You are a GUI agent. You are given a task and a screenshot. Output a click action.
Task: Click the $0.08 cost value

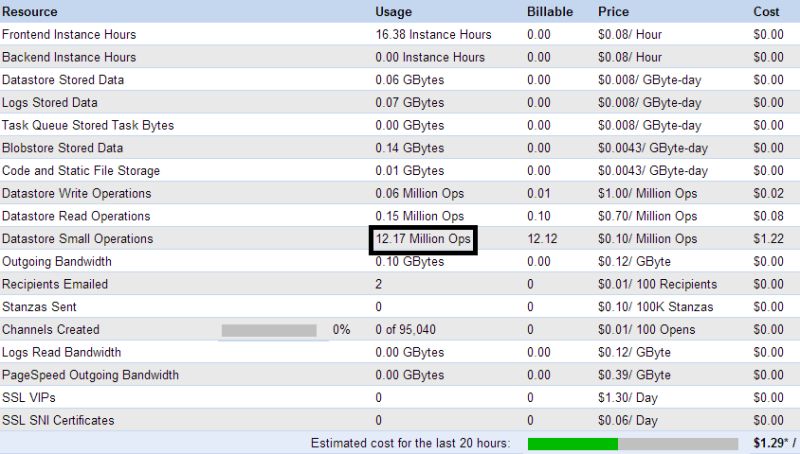coord(768,216)
